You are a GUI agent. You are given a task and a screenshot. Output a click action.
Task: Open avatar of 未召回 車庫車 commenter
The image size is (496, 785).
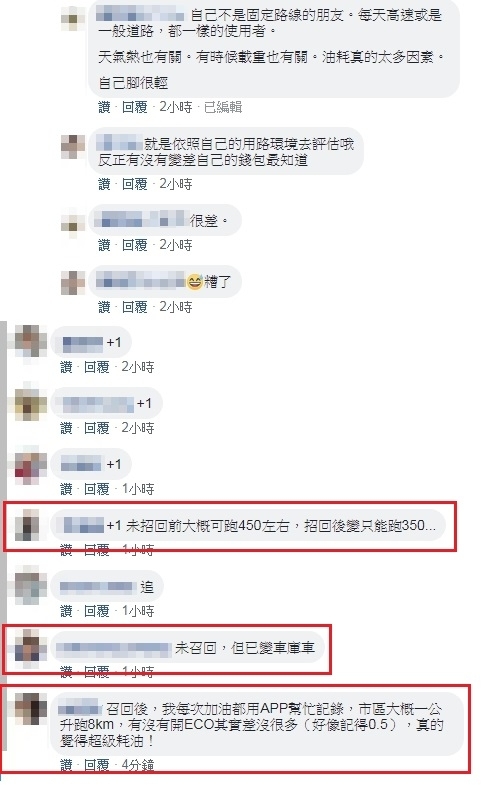[x=30, y=647]
